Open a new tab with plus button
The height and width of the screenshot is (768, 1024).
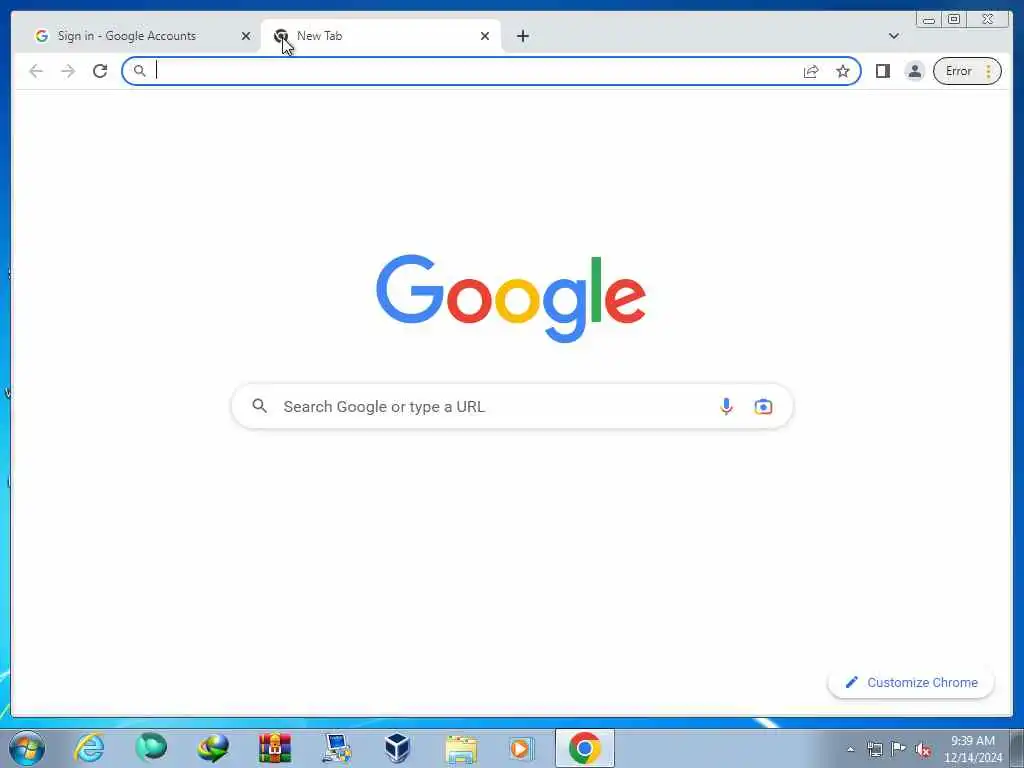point(522,37)
